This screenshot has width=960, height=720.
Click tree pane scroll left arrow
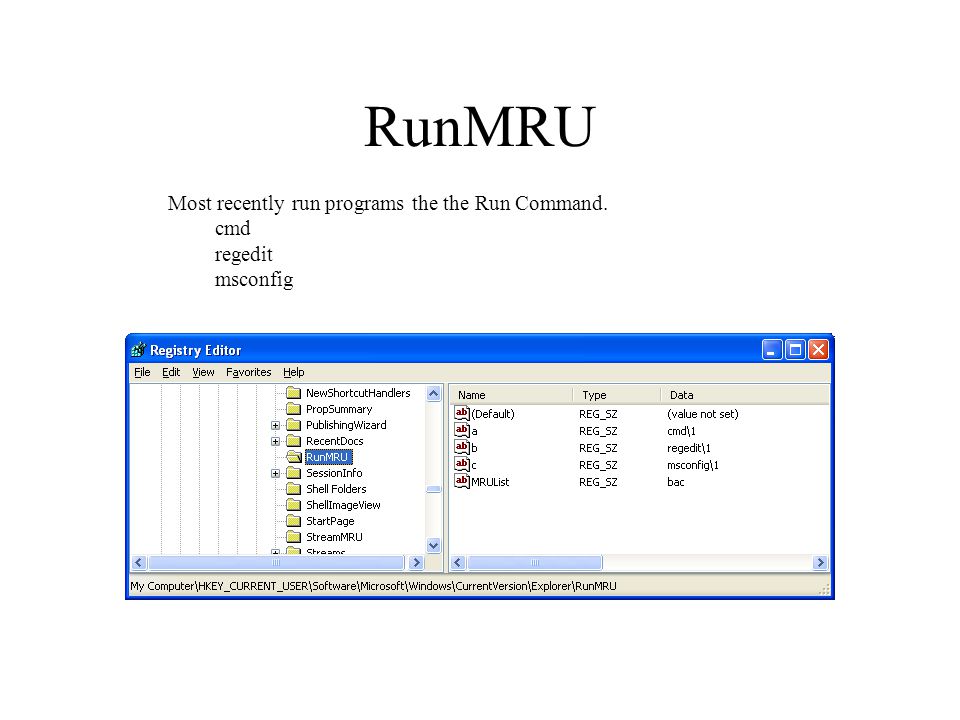click(139, 562)
